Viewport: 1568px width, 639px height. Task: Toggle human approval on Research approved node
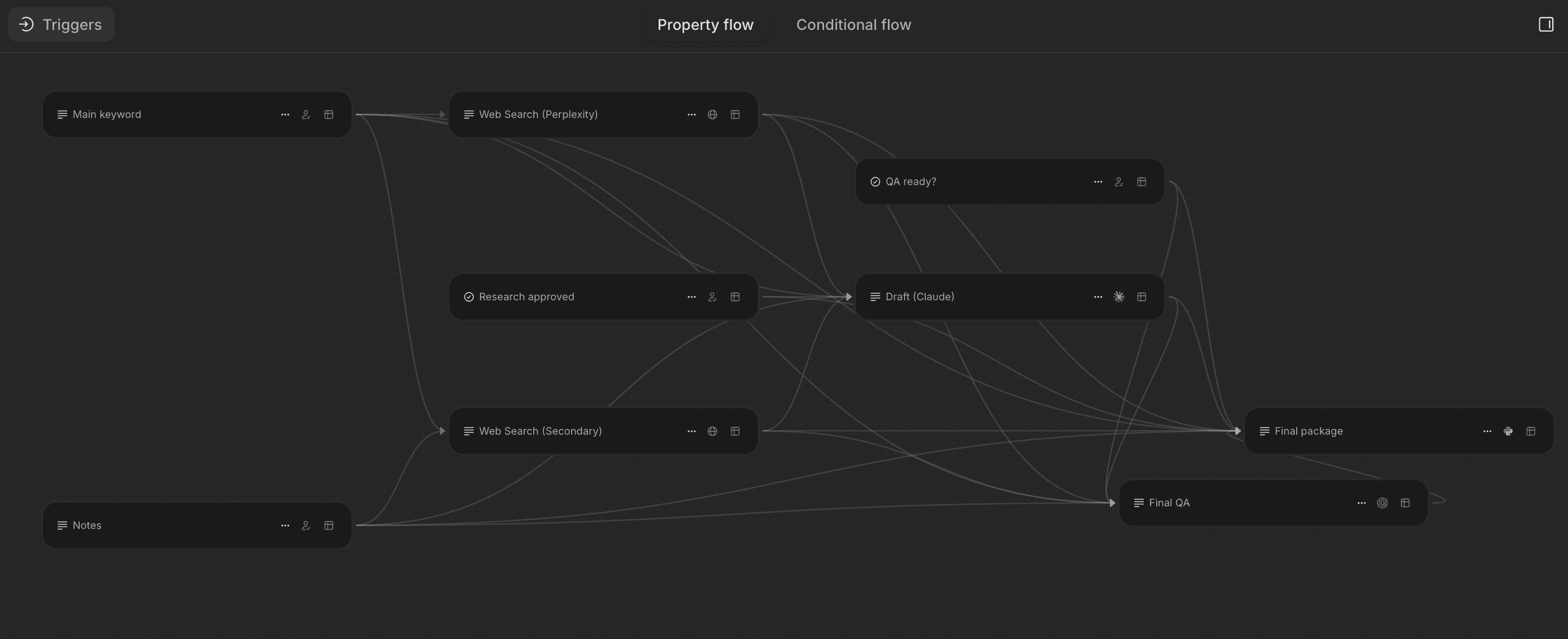(712, 296)
